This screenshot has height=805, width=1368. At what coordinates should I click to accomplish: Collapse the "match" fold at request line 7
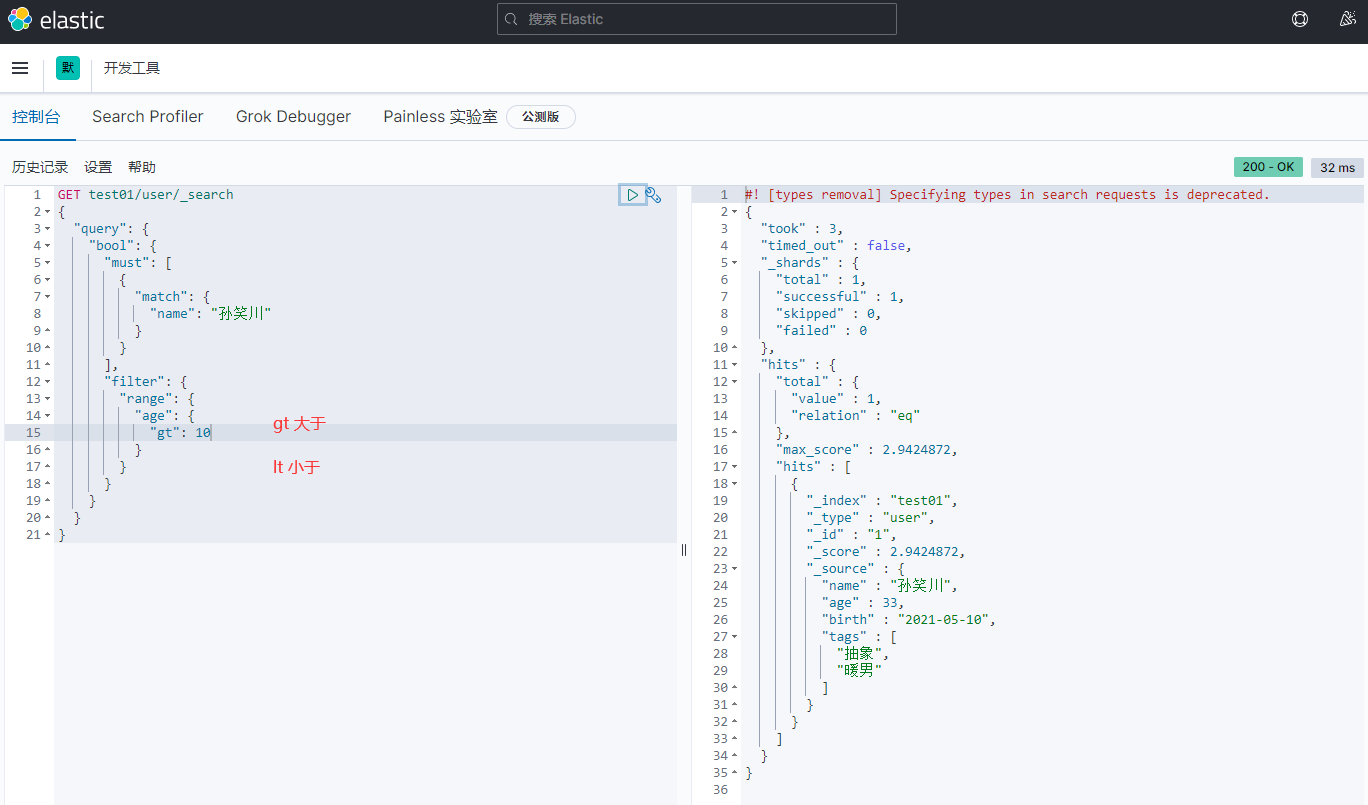point(48,297)
